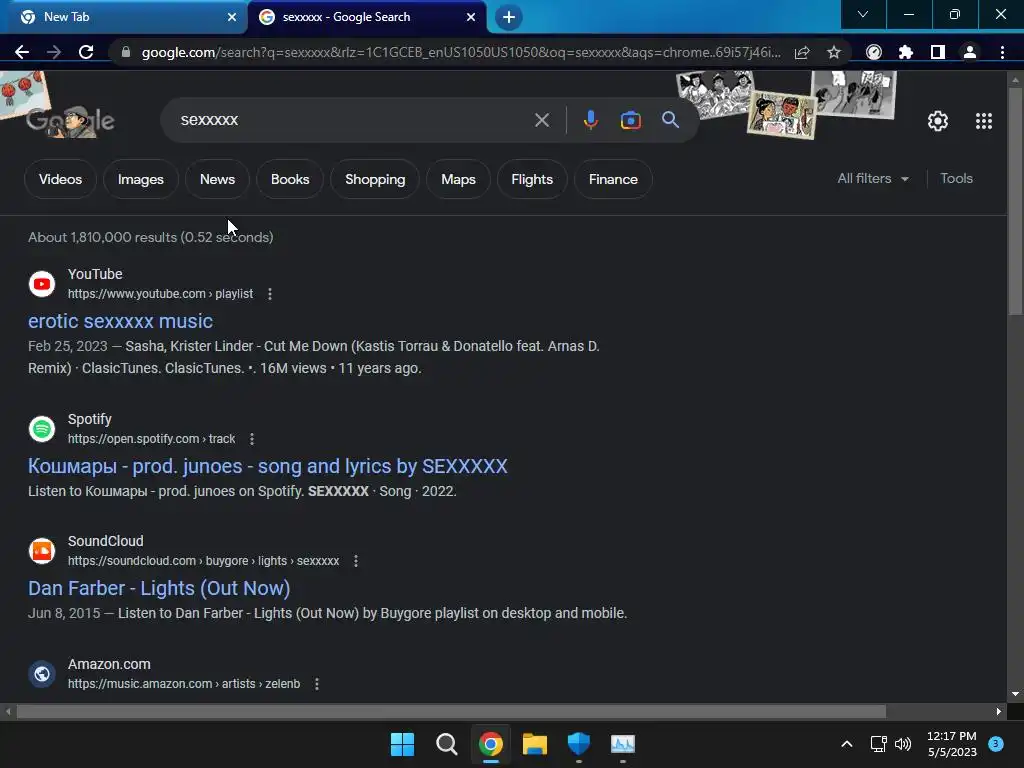Open YouTube playlist URL breadcrumb
1024x768 pixels.
(160, 294)
